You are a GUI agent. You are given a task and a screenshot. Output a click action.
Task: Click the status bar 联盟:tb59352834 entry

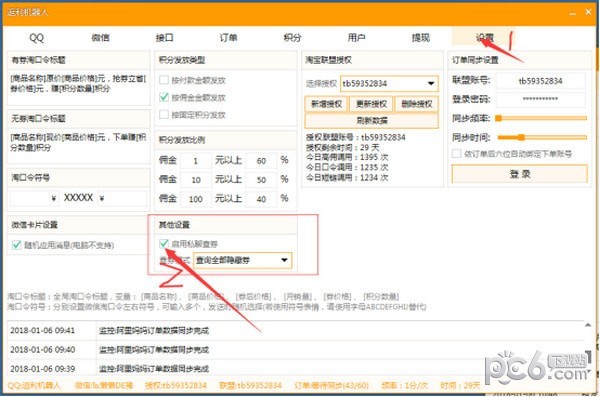tap(250, 385)
